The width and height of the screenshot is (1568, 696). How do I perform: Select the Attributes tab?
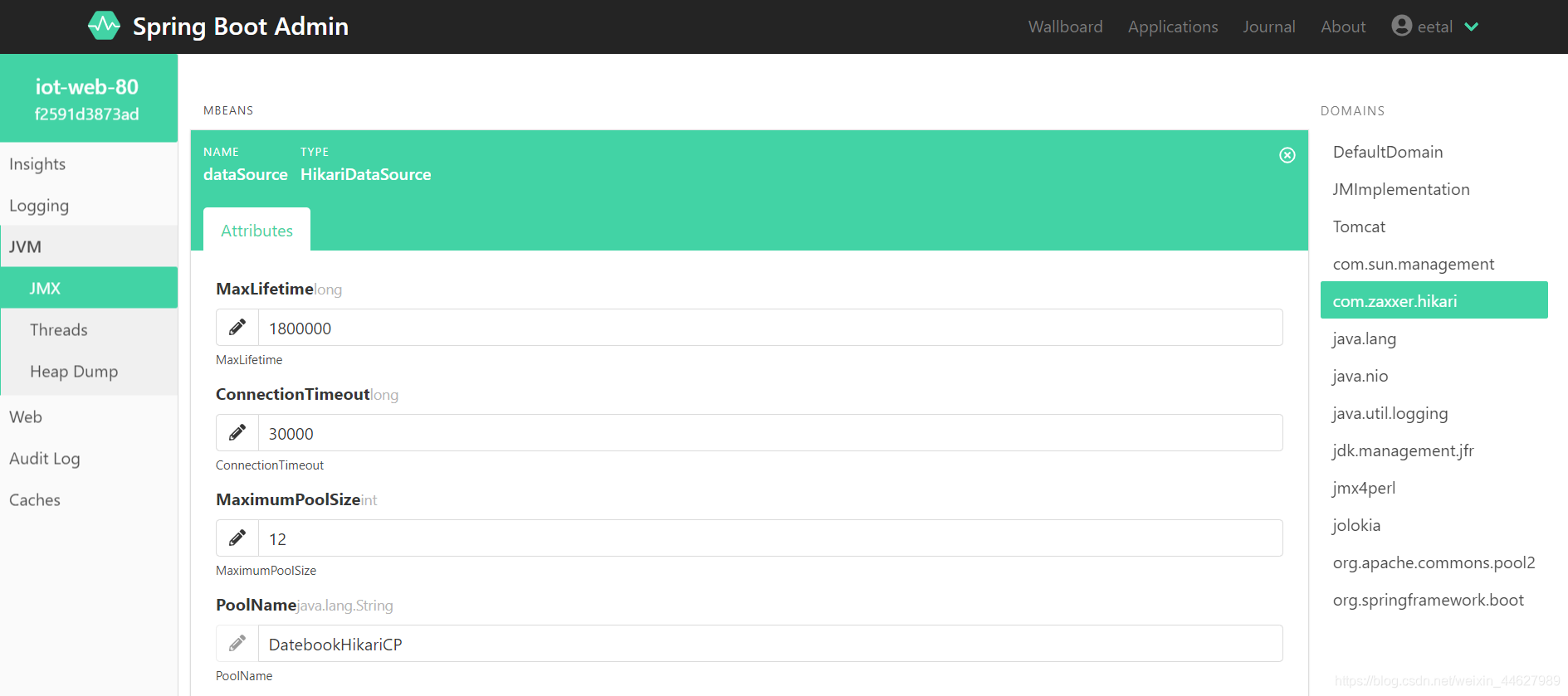pos(257,230)
